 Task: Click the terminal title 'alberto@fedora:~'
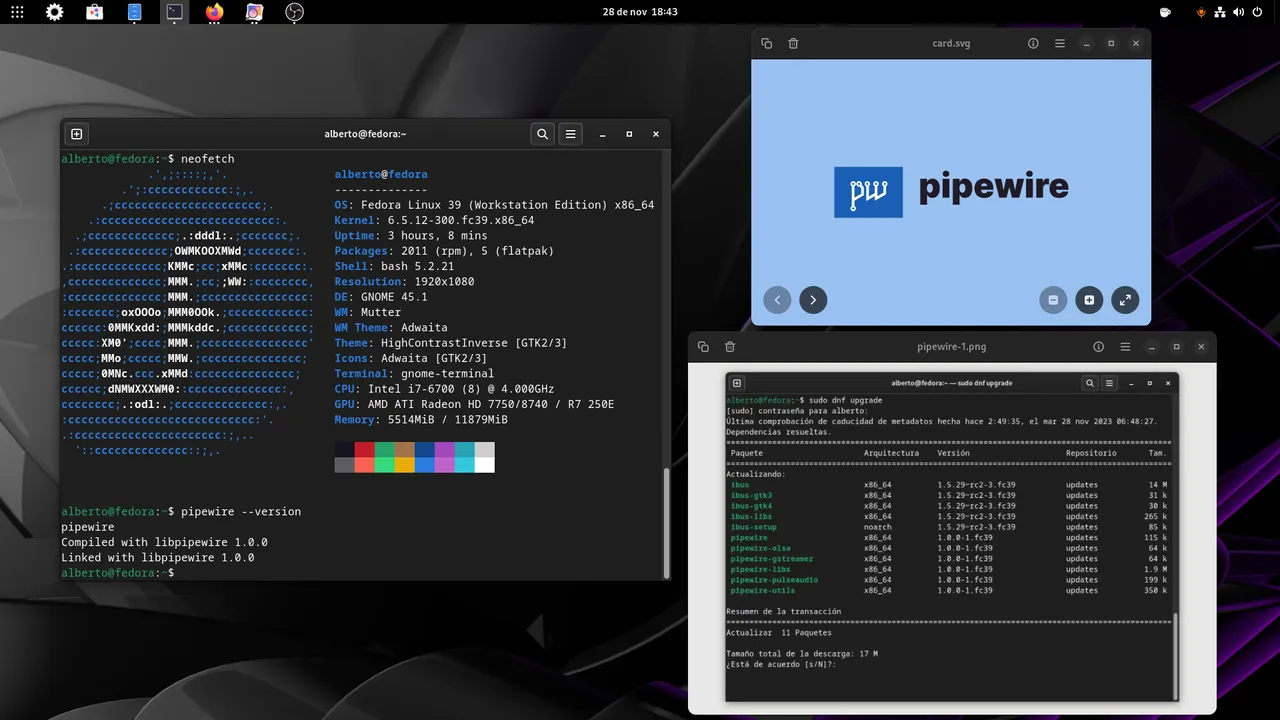[x=365, y=134]
